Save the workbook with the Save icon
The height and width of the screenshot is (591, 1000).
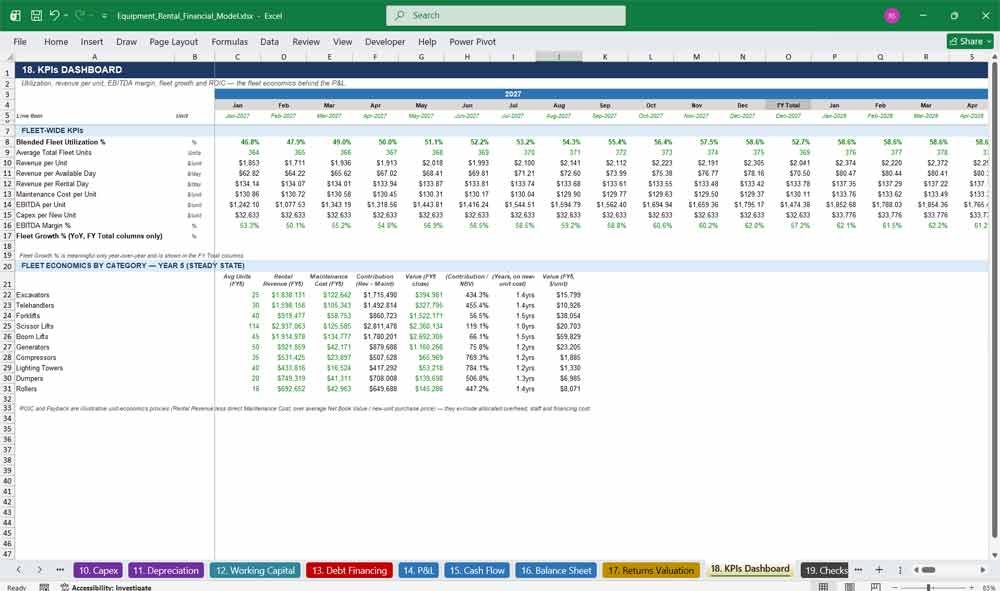(36, 15)
